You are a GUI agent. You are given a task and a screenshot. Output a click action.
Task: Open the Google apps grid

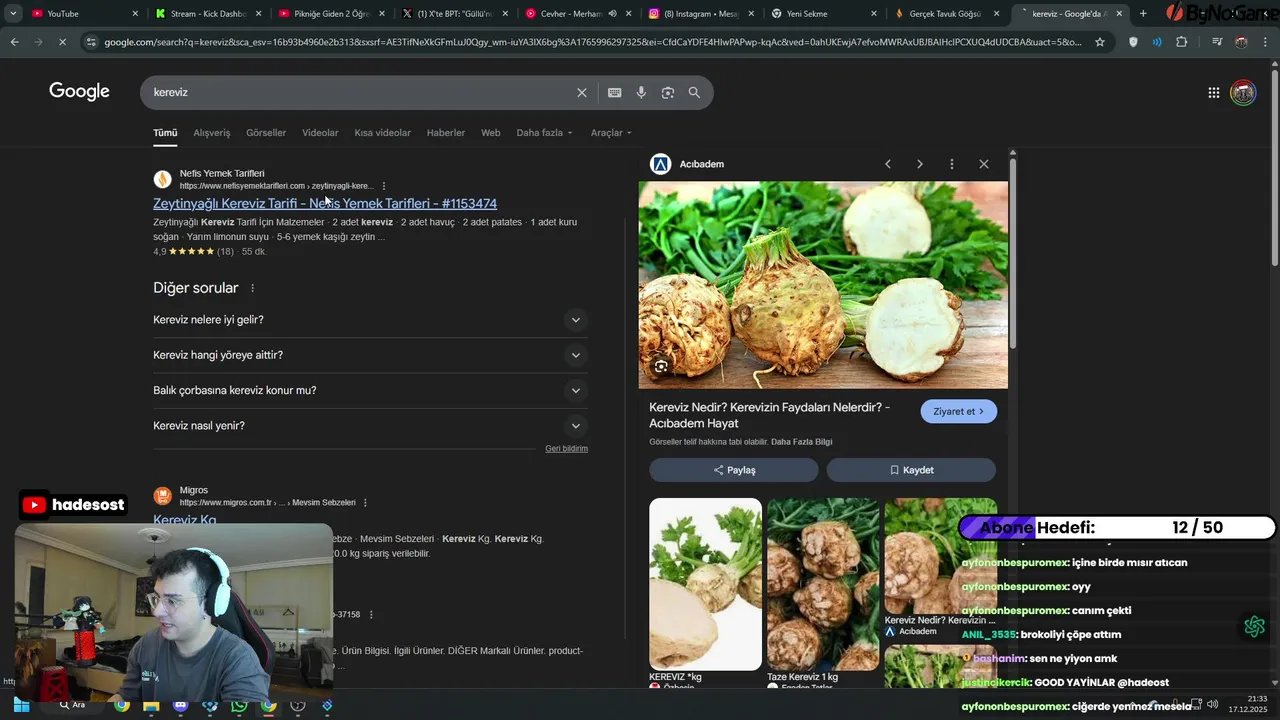click(1213, 92)
